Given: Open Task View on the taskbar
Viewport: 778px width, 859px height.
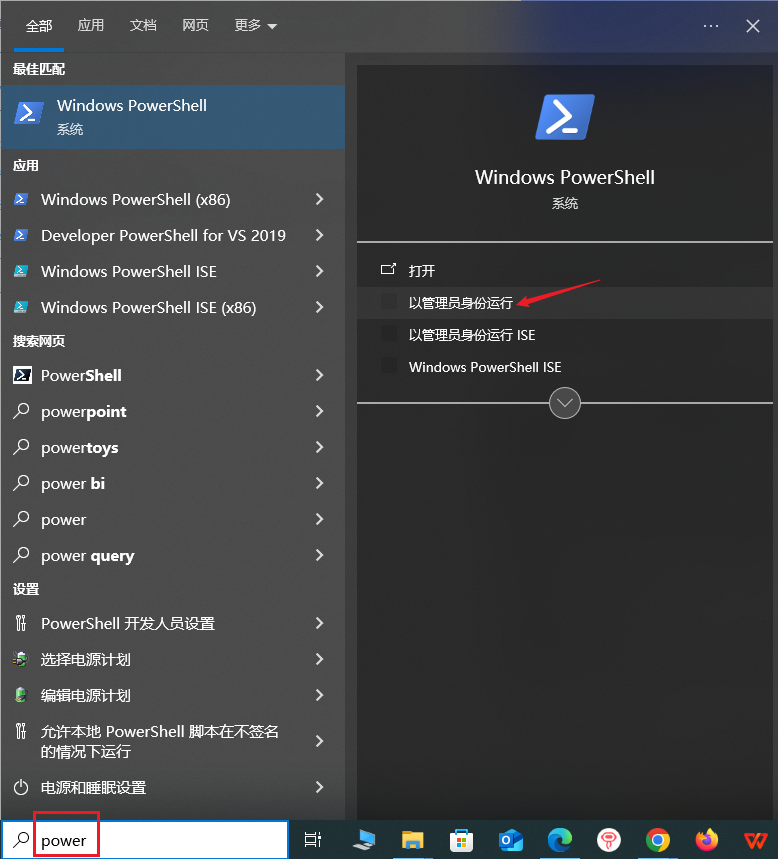Looking at the screenshot, I should [x=313, y=839].
